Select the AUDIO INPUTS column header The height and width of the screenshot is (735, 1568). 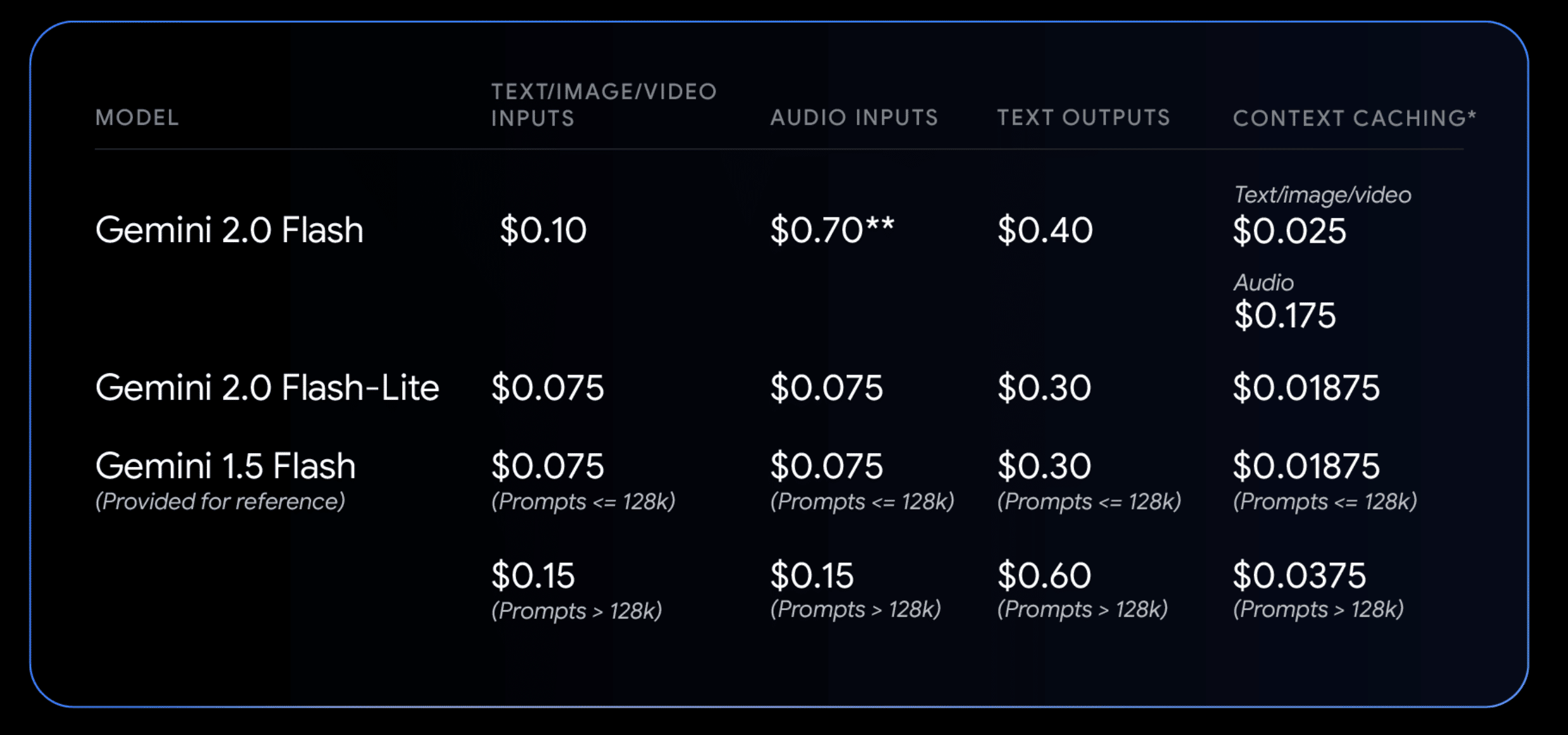[854, 118]
